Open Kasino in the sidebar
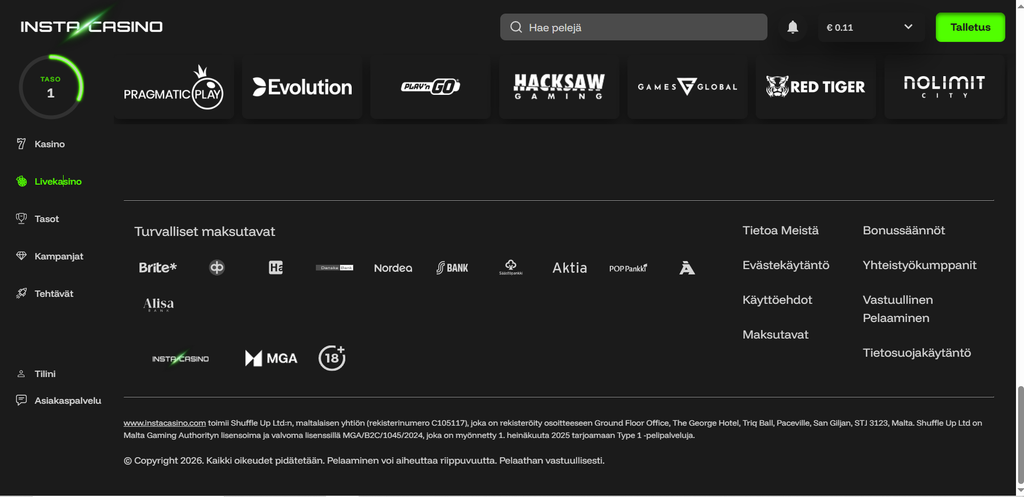Viewport: 1024px width, 497px height. [50, 144]
